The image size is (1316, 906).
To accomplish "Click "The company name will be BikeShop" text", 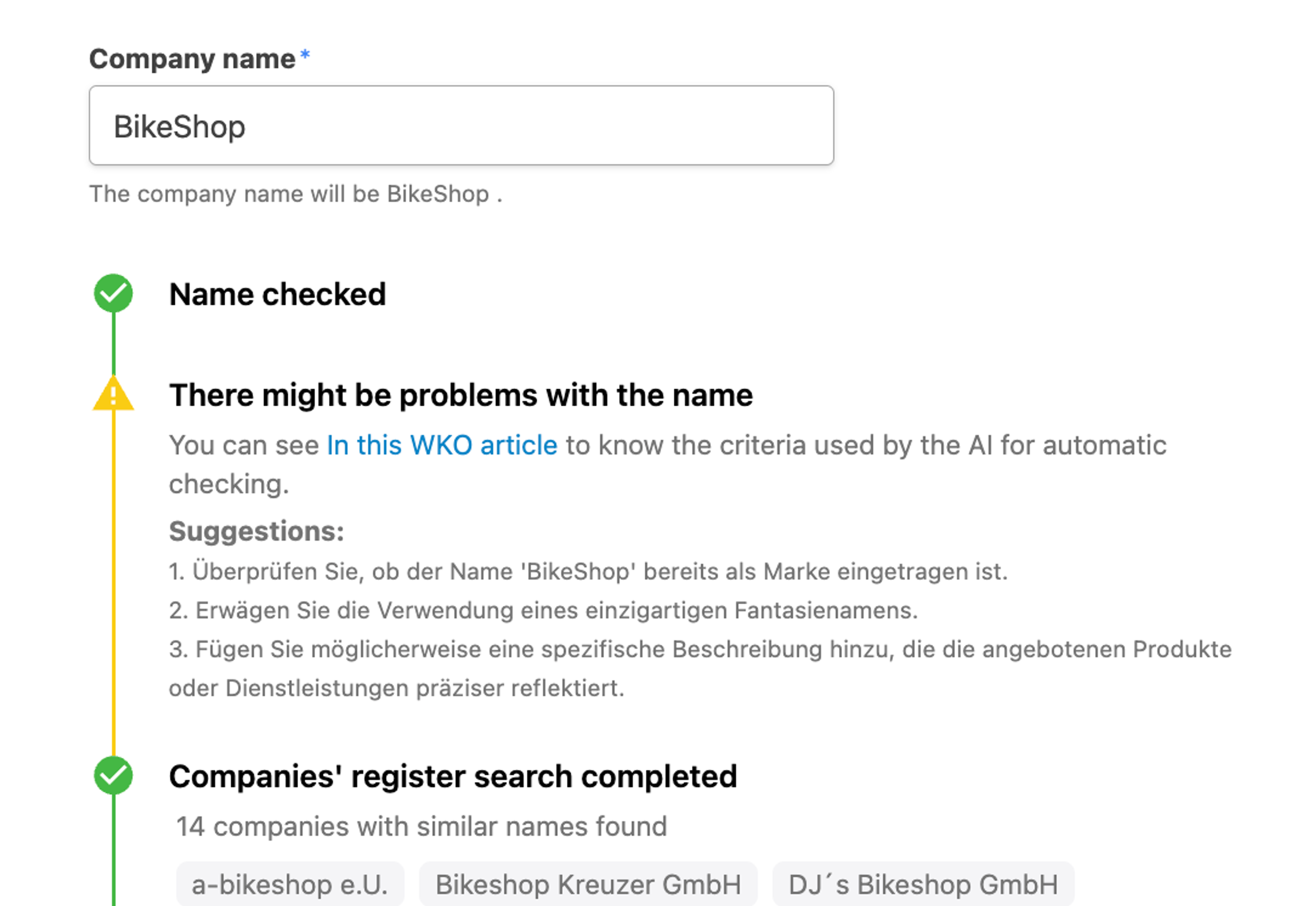I will coord(296,193).
